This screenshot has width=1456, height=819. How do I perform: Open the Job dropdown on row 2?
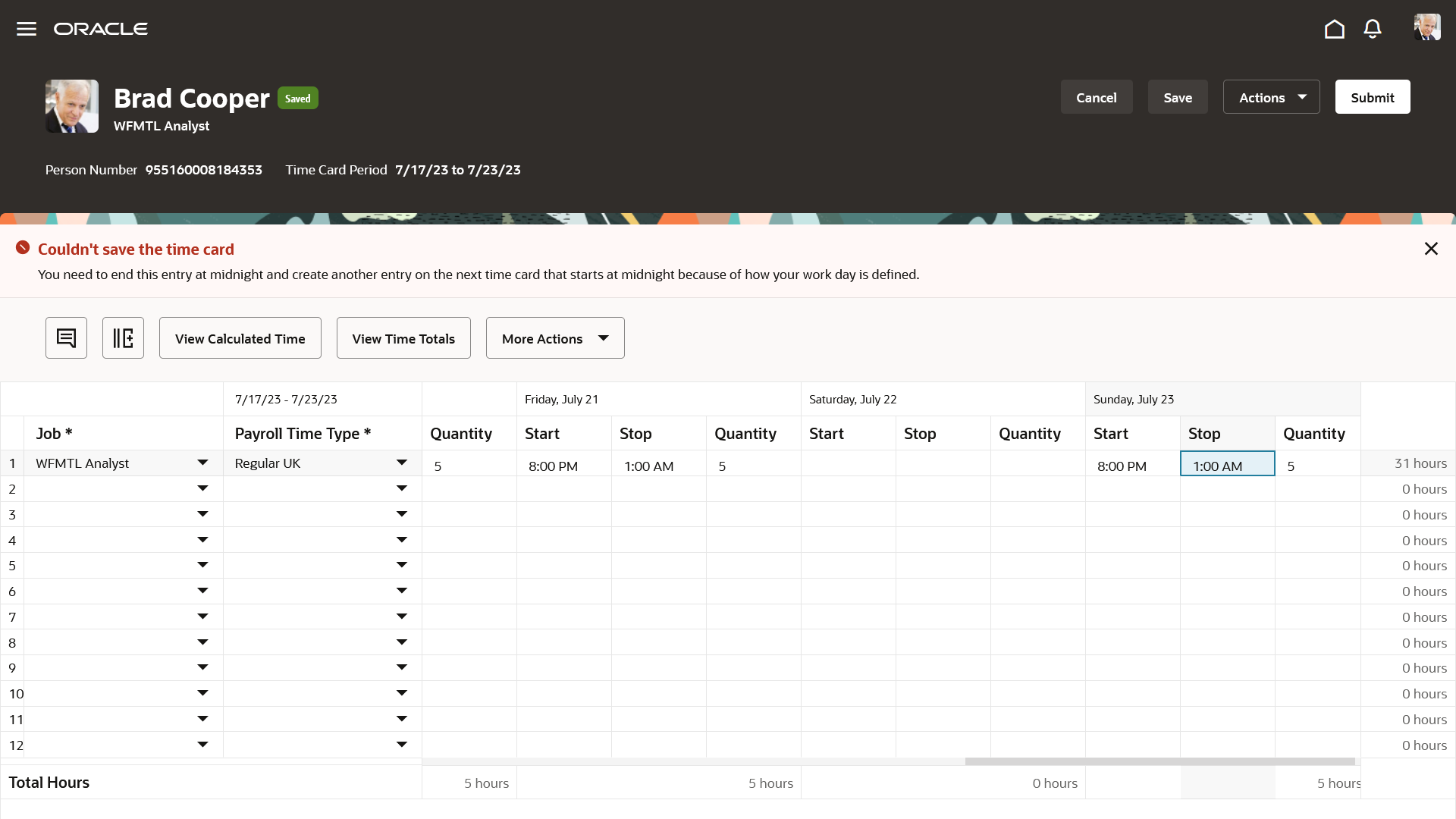click(x=202, y=488)
